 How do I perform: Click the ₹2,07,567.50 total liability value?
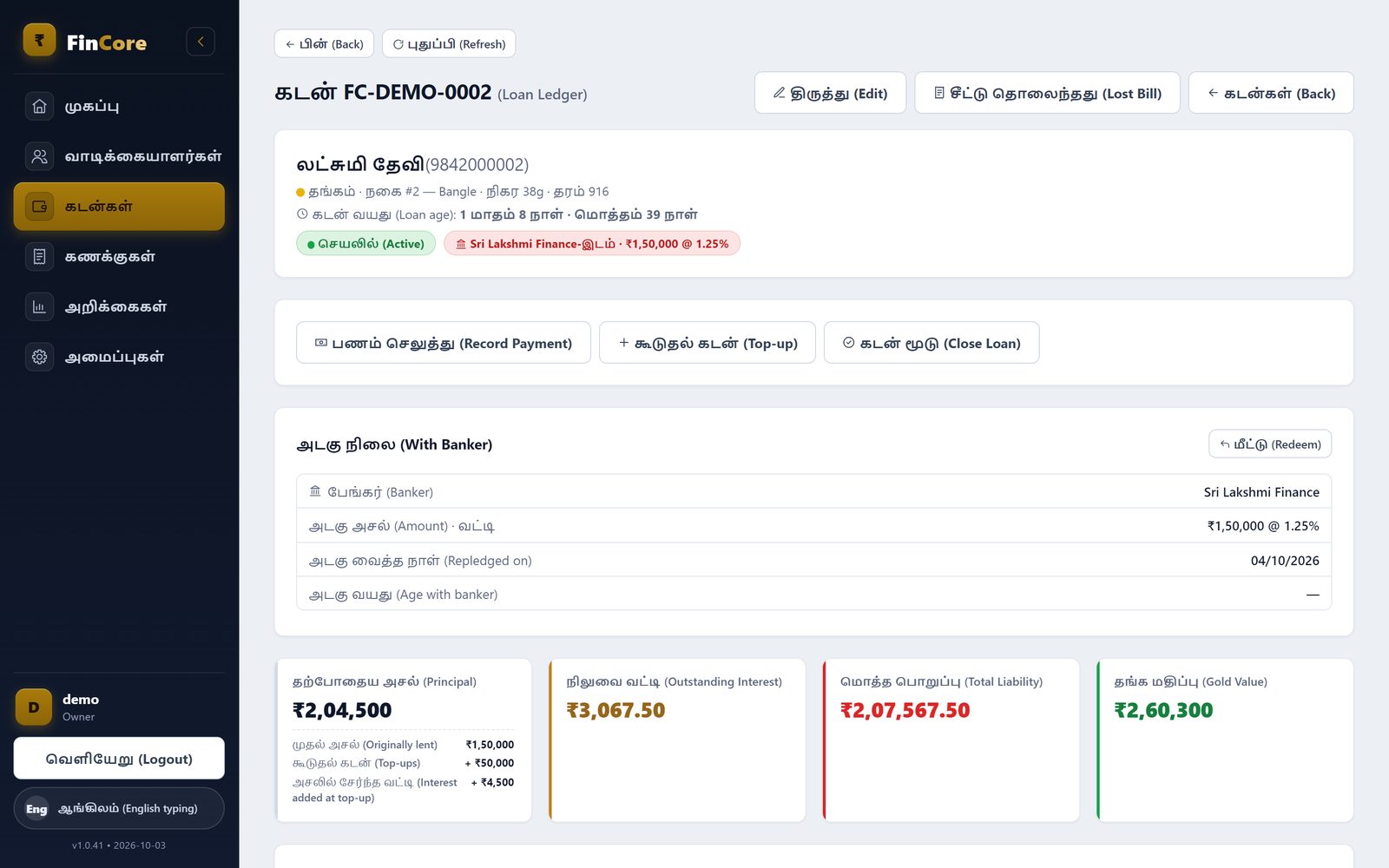pos(905,711)
